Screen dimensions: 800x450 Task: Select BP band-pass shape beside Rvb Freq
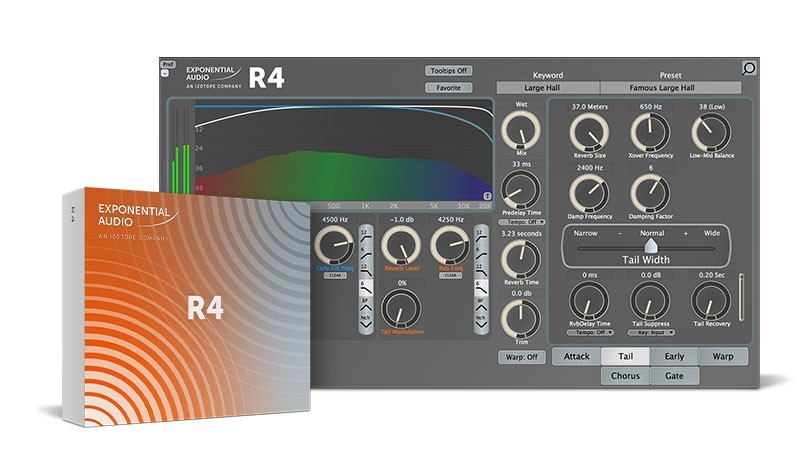pyautogui.click(x=481, y=304)
